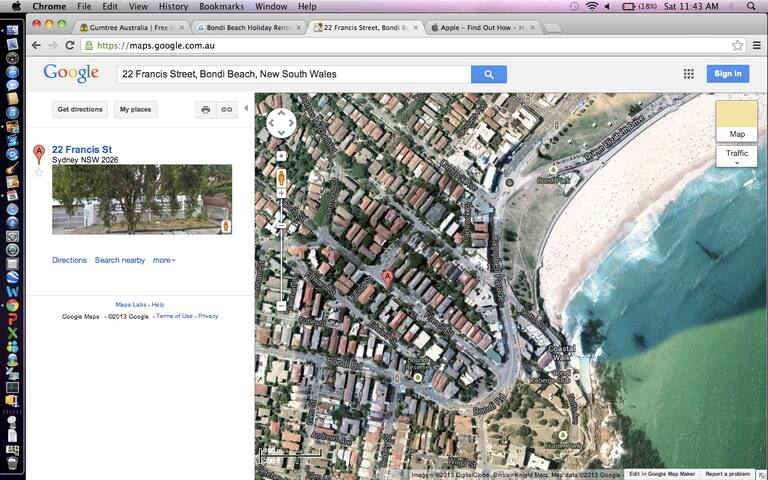
Task: Zoom out with the minus button
Action: click(281, 306)
